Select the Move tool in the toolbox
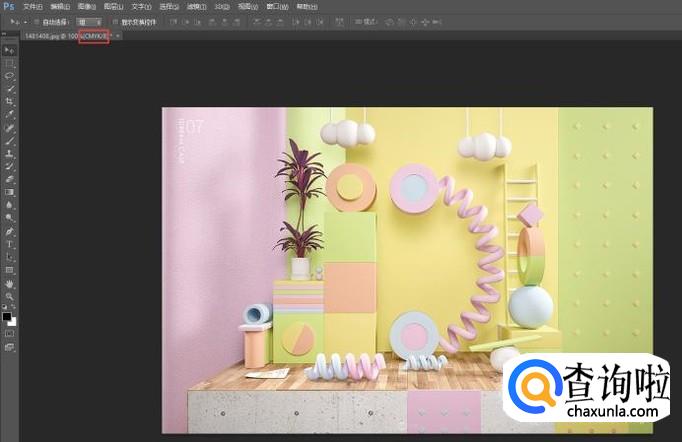Screen dimensions: 682x442 [9, 50]
